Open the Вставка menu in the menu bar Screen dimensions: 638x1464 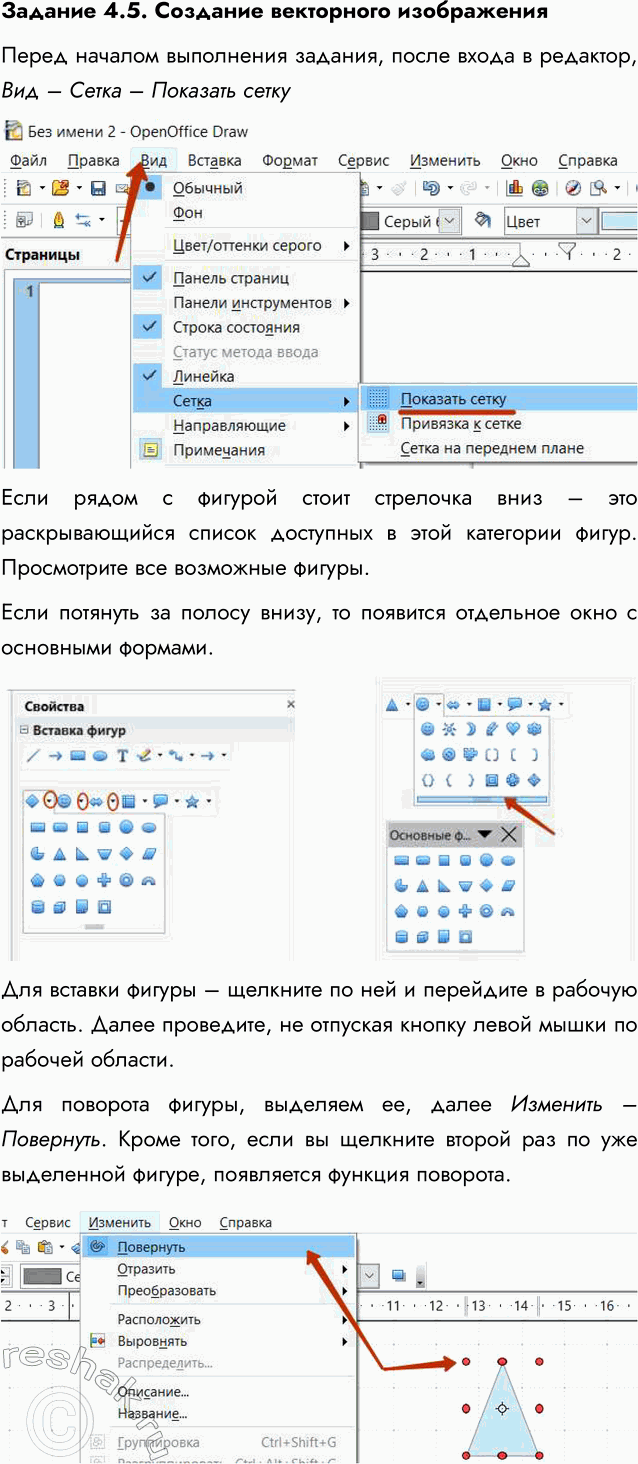click(214, 160)
